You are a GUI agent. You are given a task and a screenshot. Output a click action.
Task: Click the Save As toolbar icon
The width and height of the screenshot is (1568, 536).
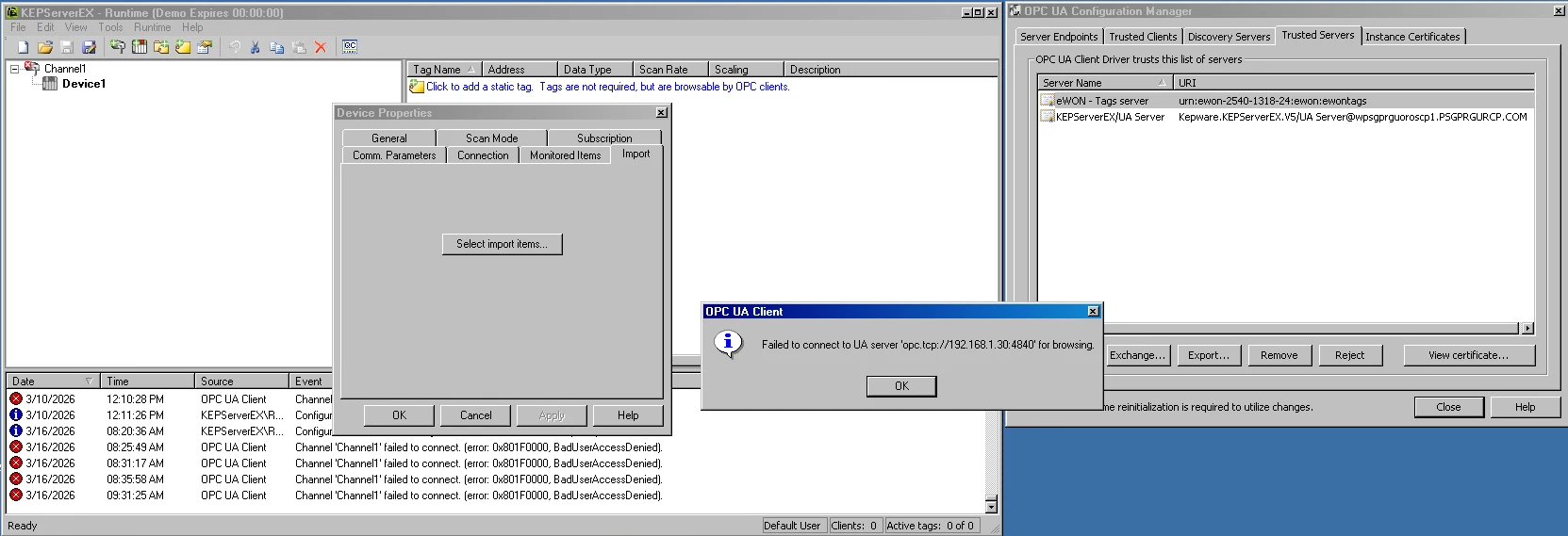click(89, 47)
